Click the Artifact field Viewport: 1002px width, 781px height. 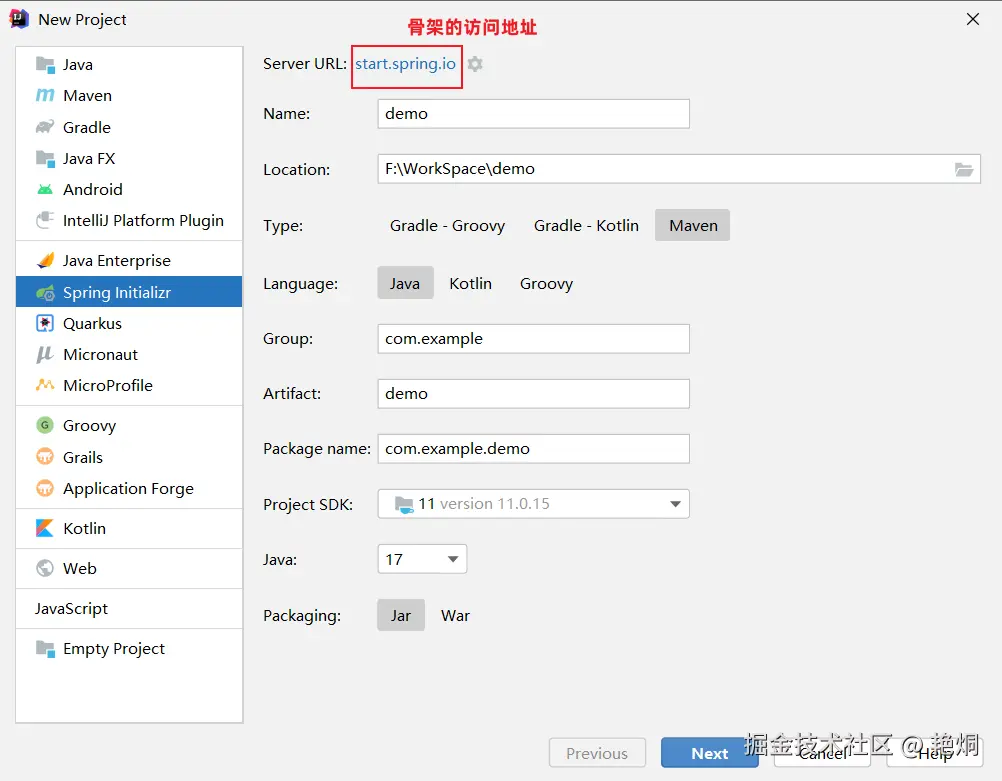(x=534, y=394)
